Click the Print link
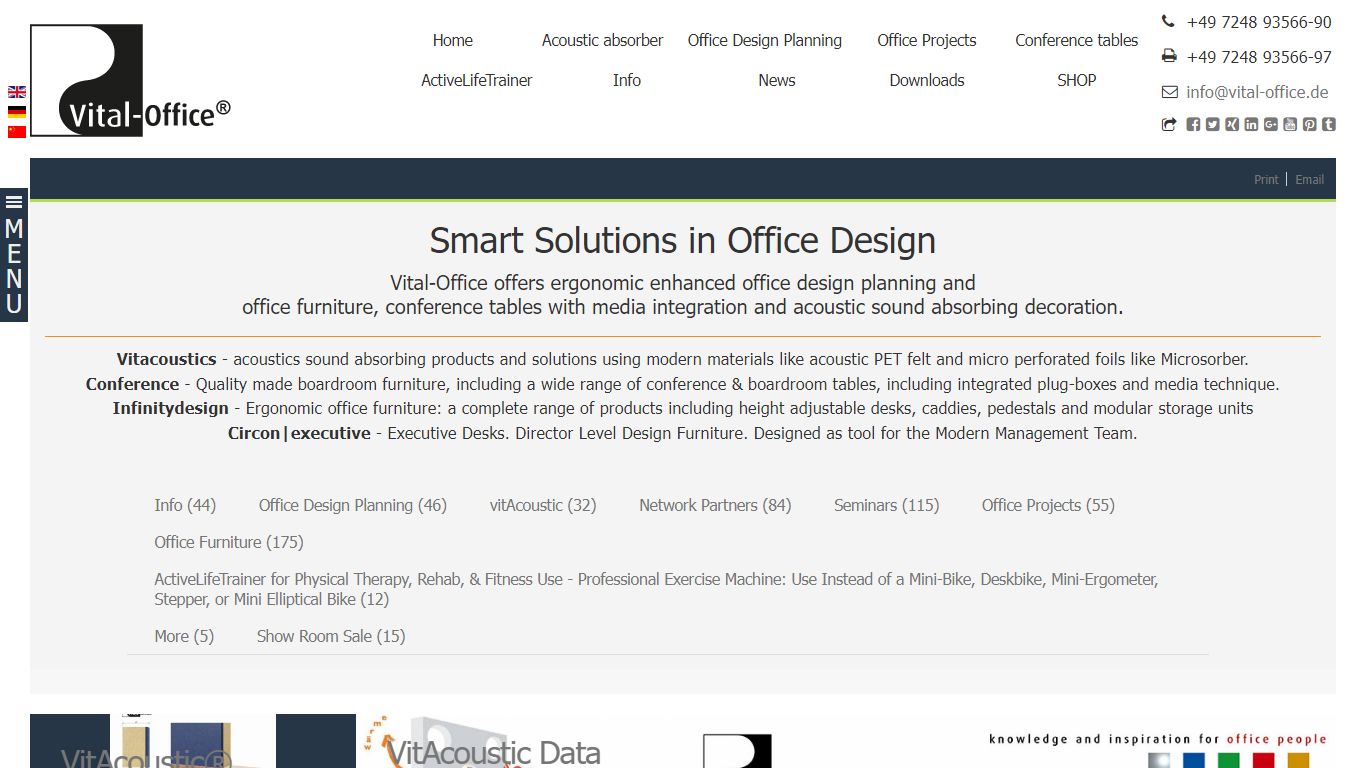Screen dimensions: 1366x768 1266,180
